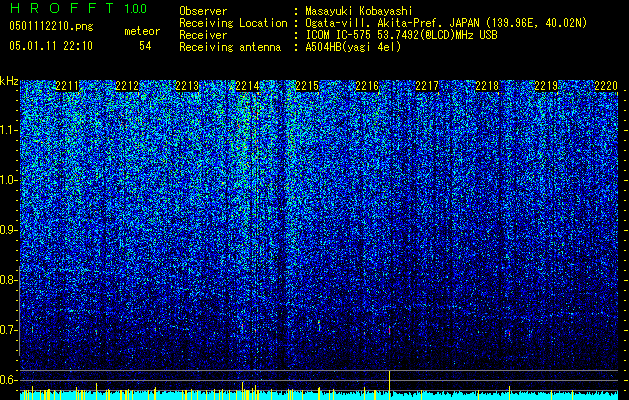Click the 2220 time marker
The image size is (629, 400).
point(606,86)
